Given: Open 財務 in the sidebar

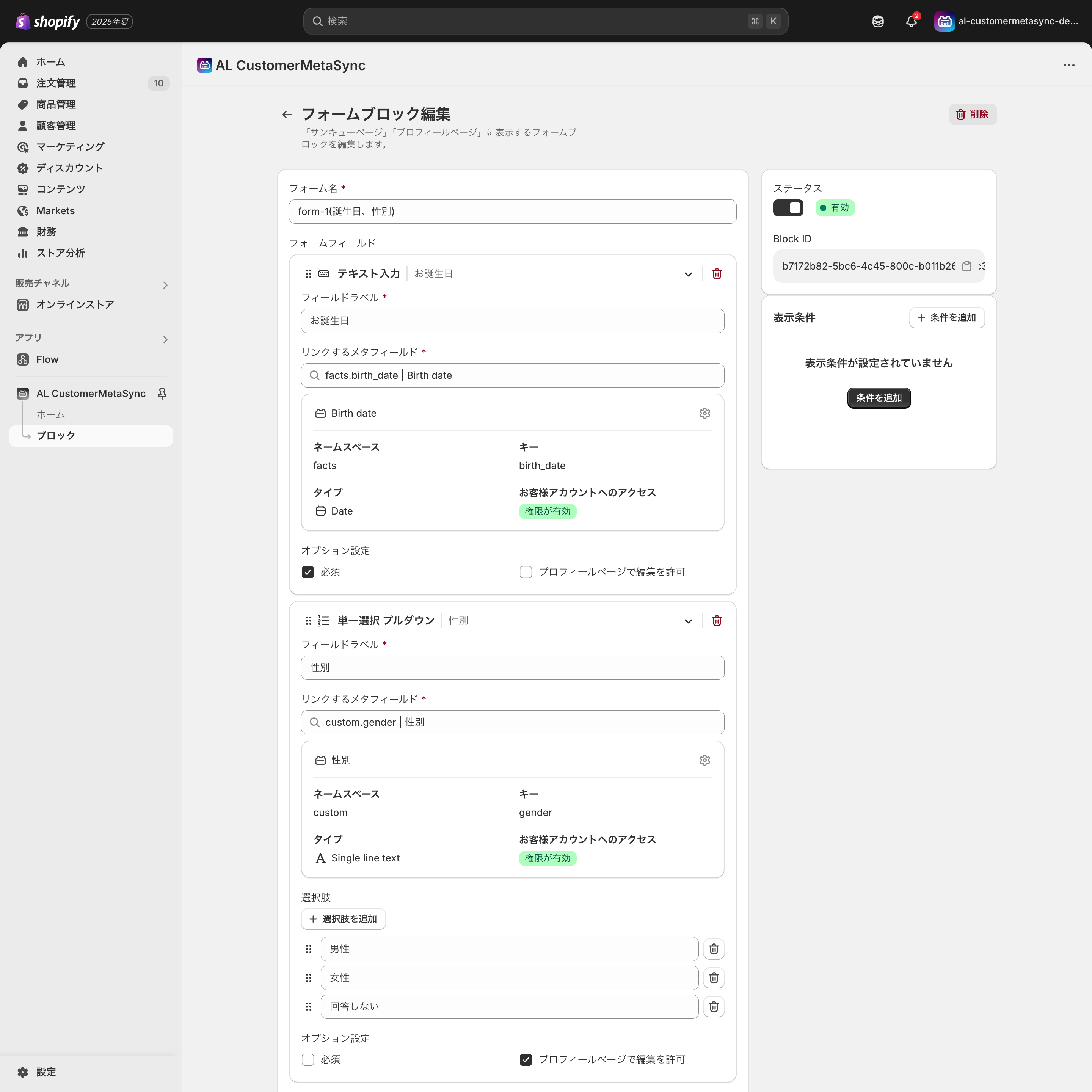Looking at the screenshot, I should (x=91, y=232).
